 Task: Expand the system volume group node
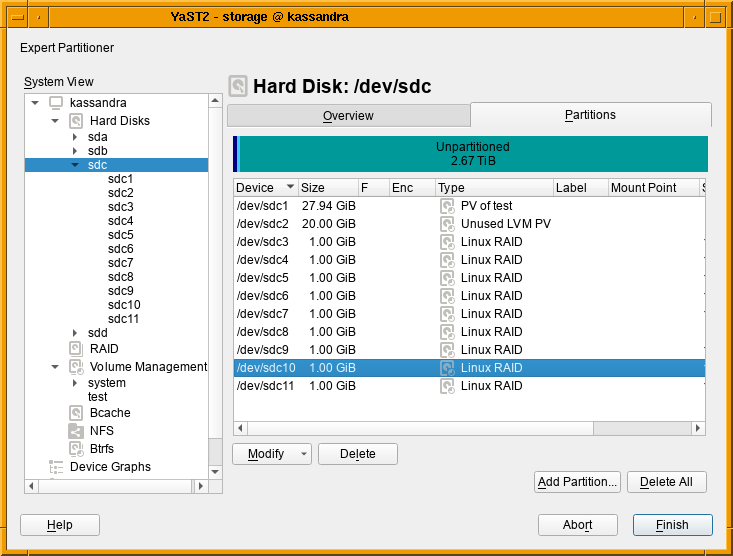[74, 383]
